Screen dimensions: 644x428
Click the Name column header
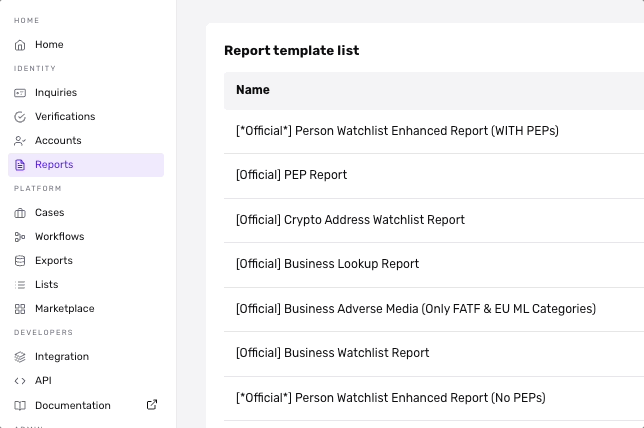click(x=253, y=90)
